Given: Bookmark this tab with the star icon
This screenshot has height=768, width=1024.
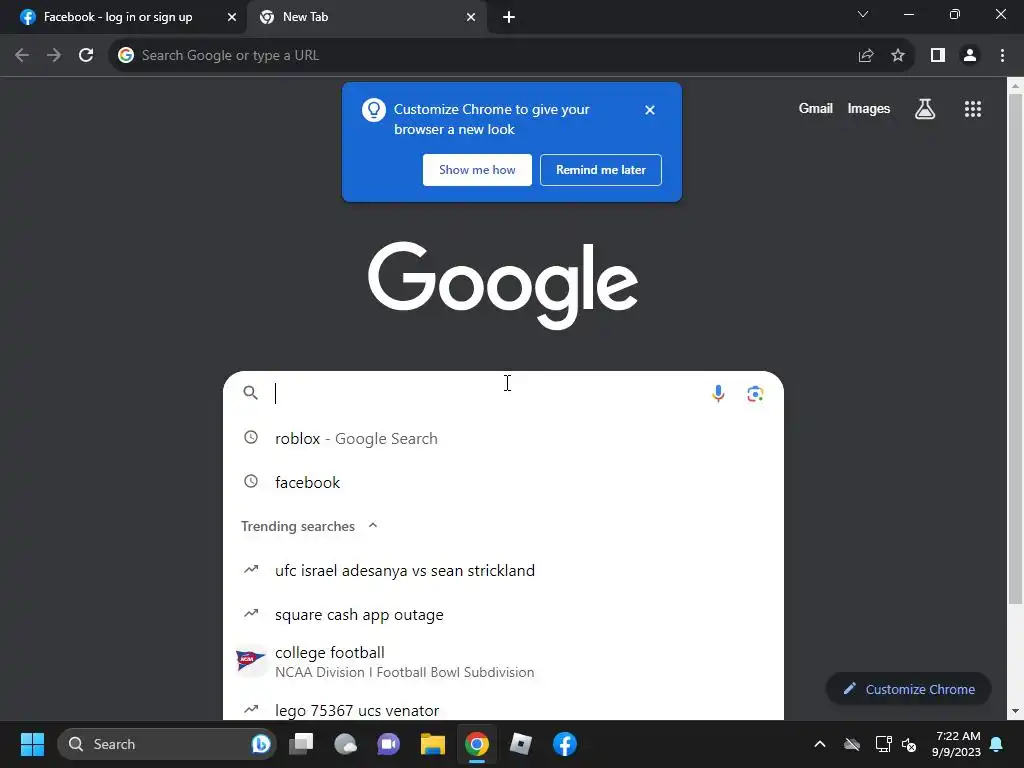Looking at the screenshot, I should (898, 56).
